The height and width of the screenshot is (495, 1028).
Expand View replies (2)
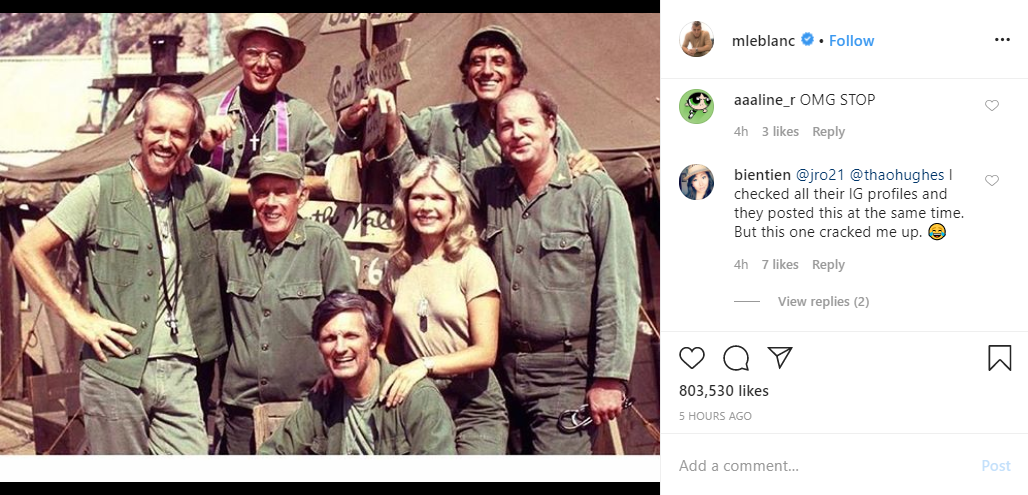click(x=823, y=301)
